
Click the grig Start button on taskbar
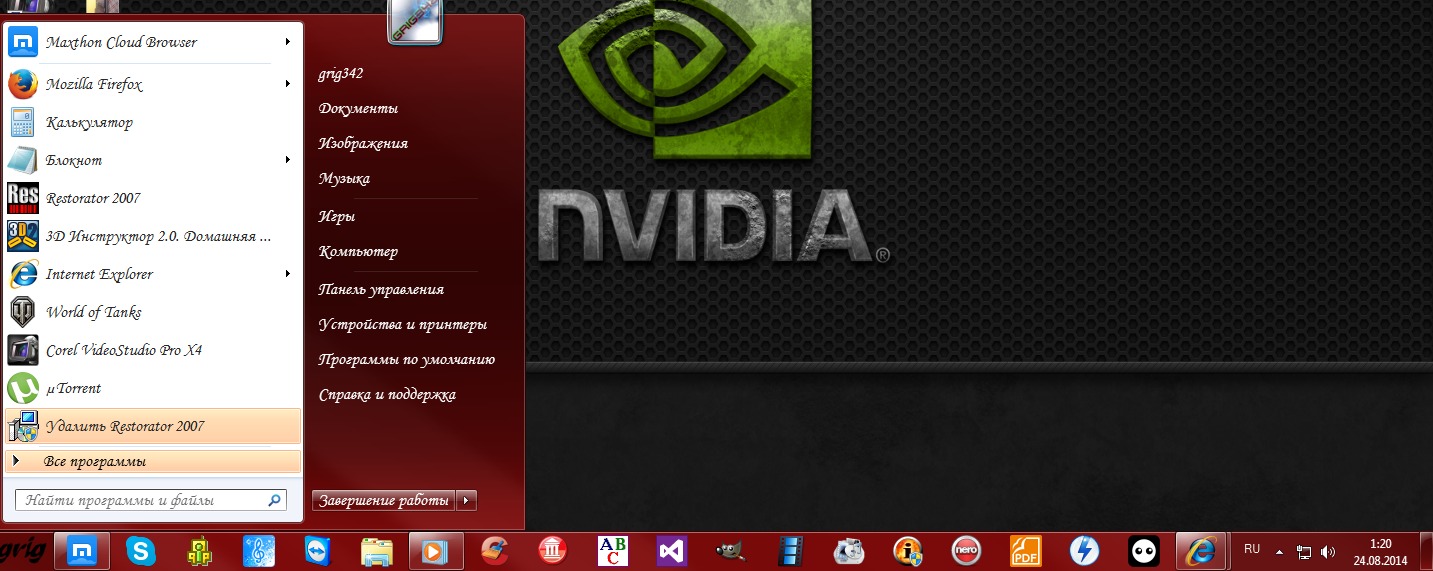click(x=23, y=551)
